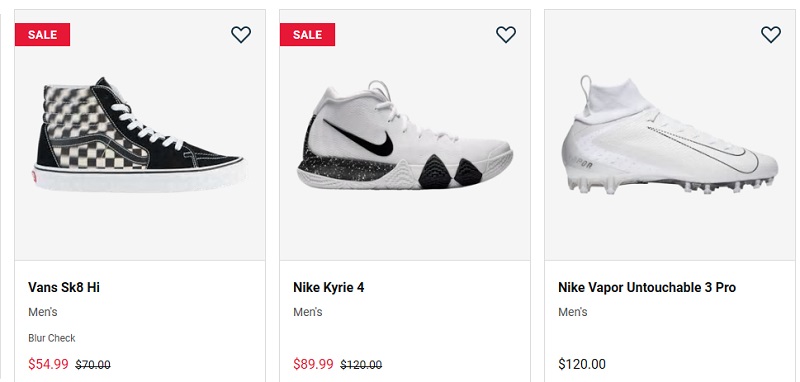Click the SALE badge on Vans Sk8 Hi
The width and height of the screenshot is (800, 382).
[x=42, y=35]
